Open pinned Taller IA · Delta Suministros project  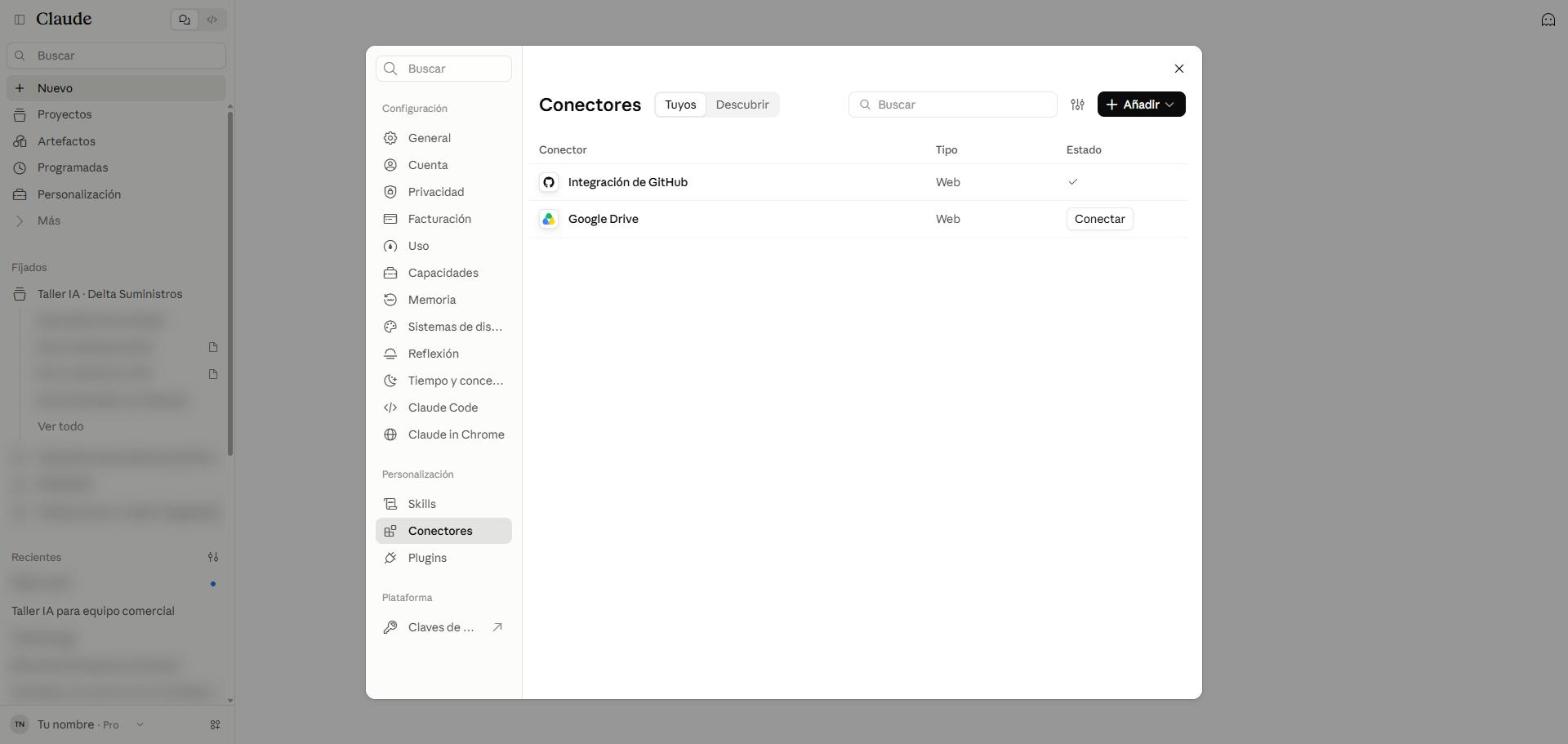tap(116, 294)
